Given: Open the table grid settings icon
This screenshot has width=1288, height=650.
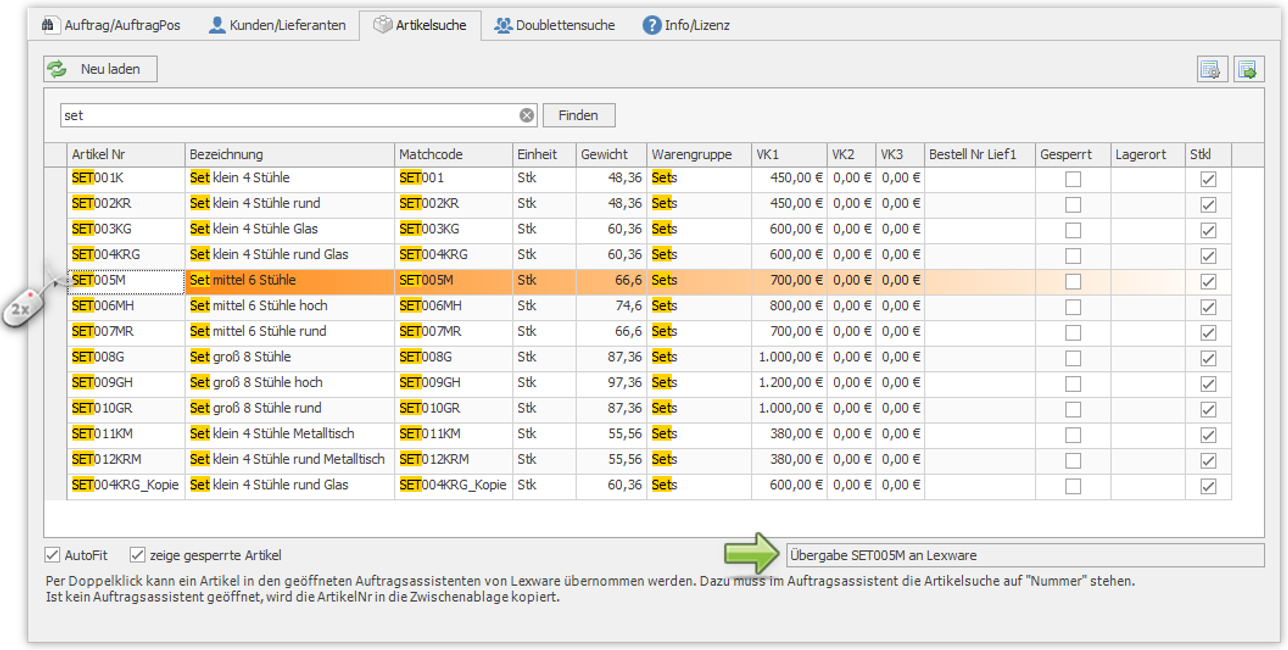Looking at the screenshot, I should click(1211, 69).
